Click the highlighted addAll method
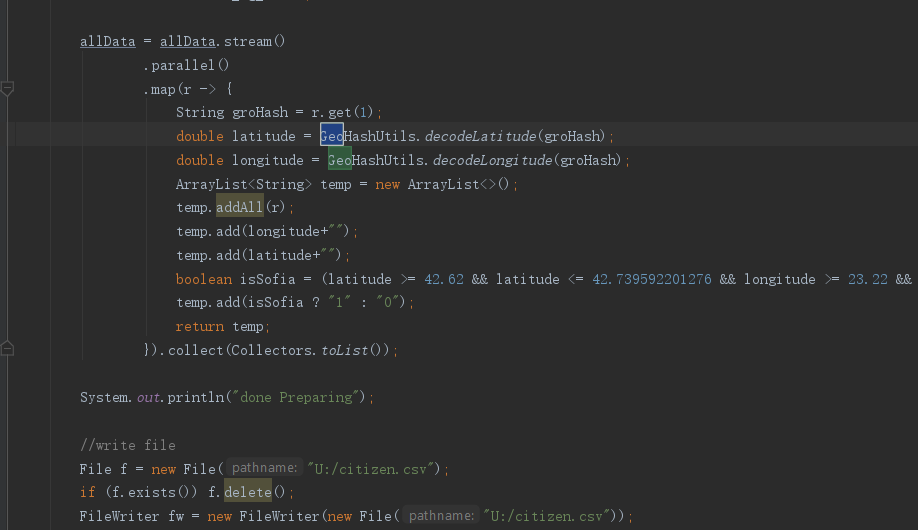918x530 pixels. tap(239, 207)
